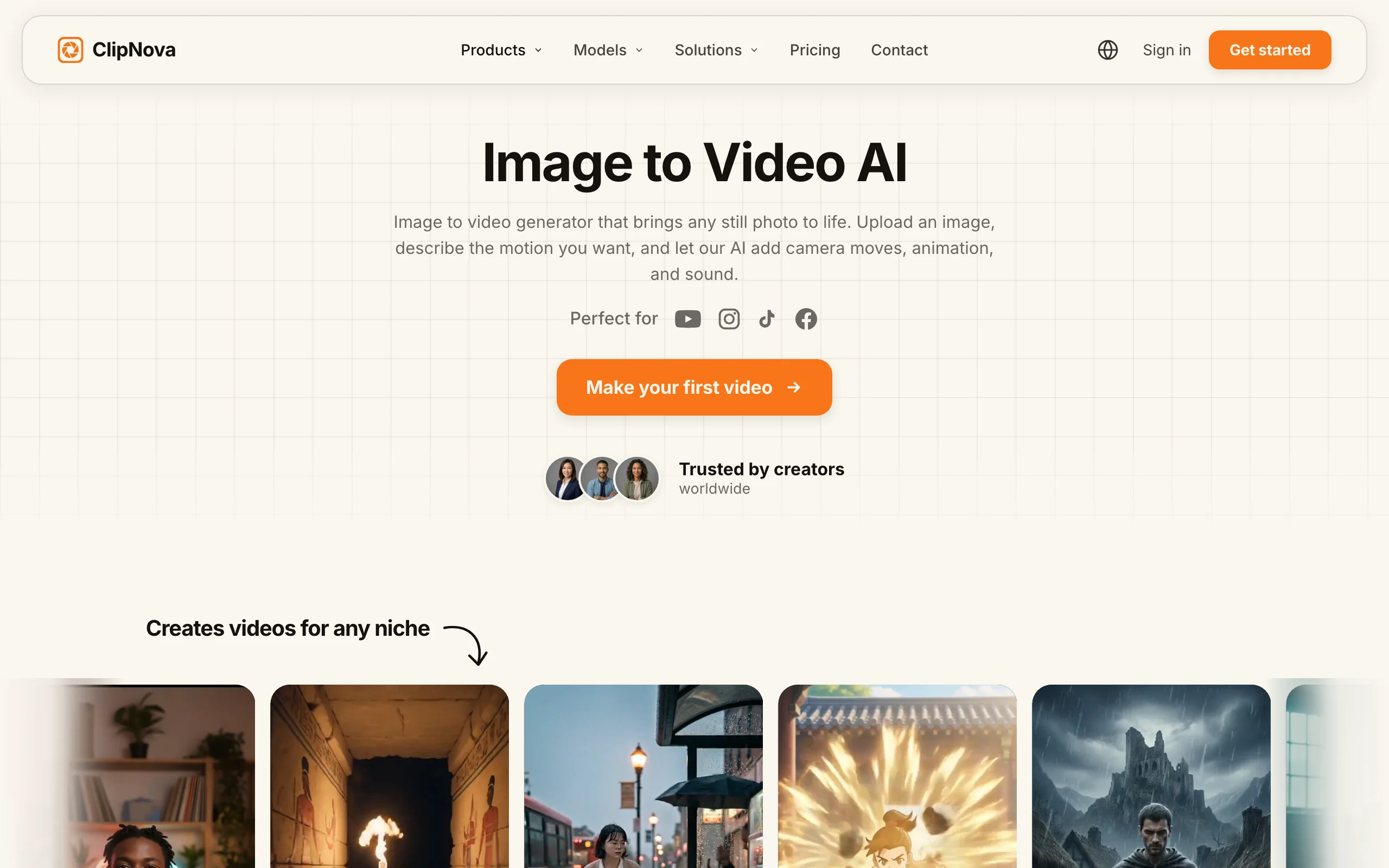Click the Sign in link

click(x=1167, y=50)
